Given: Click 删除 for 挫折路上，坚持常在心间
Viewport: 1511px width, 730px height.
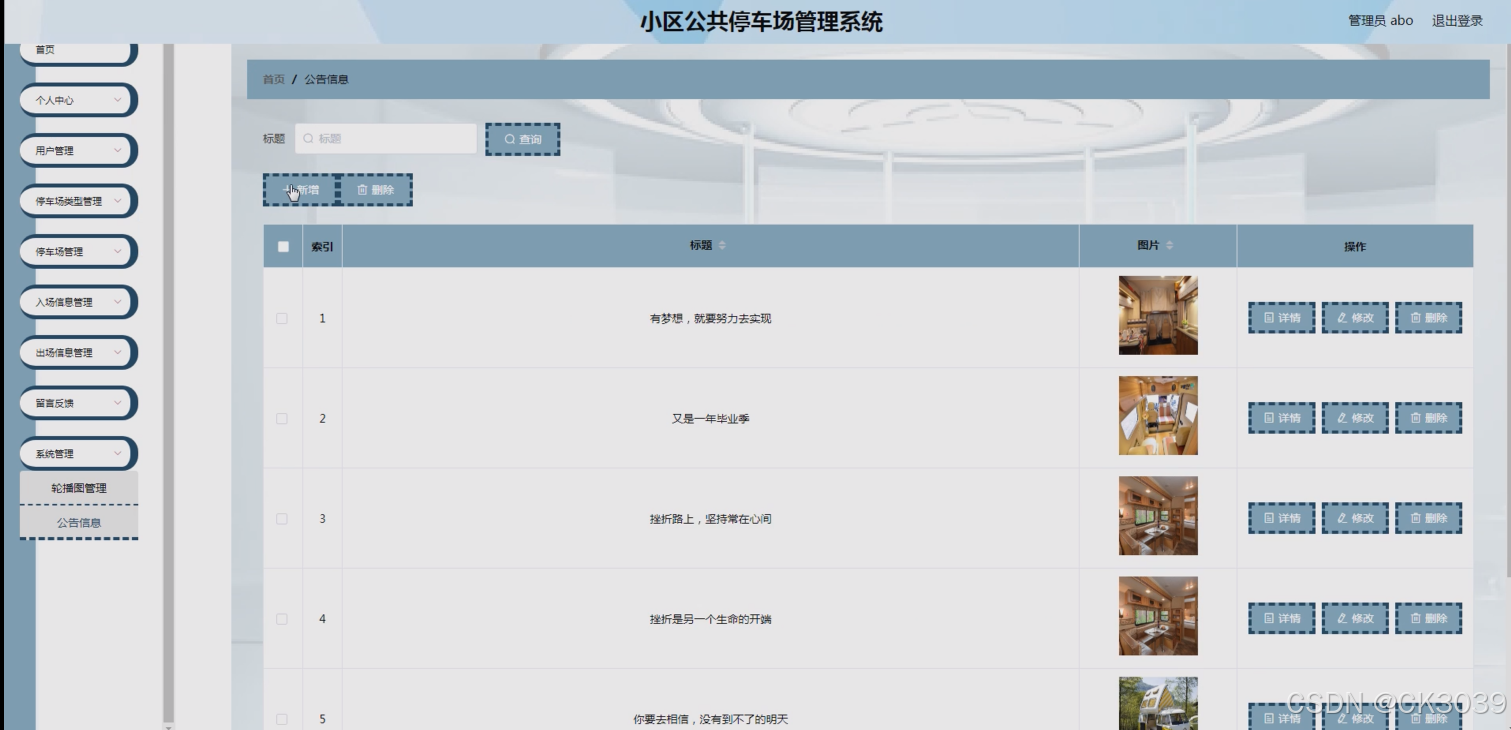Looking at the screenshot, I should point(1428,518).
